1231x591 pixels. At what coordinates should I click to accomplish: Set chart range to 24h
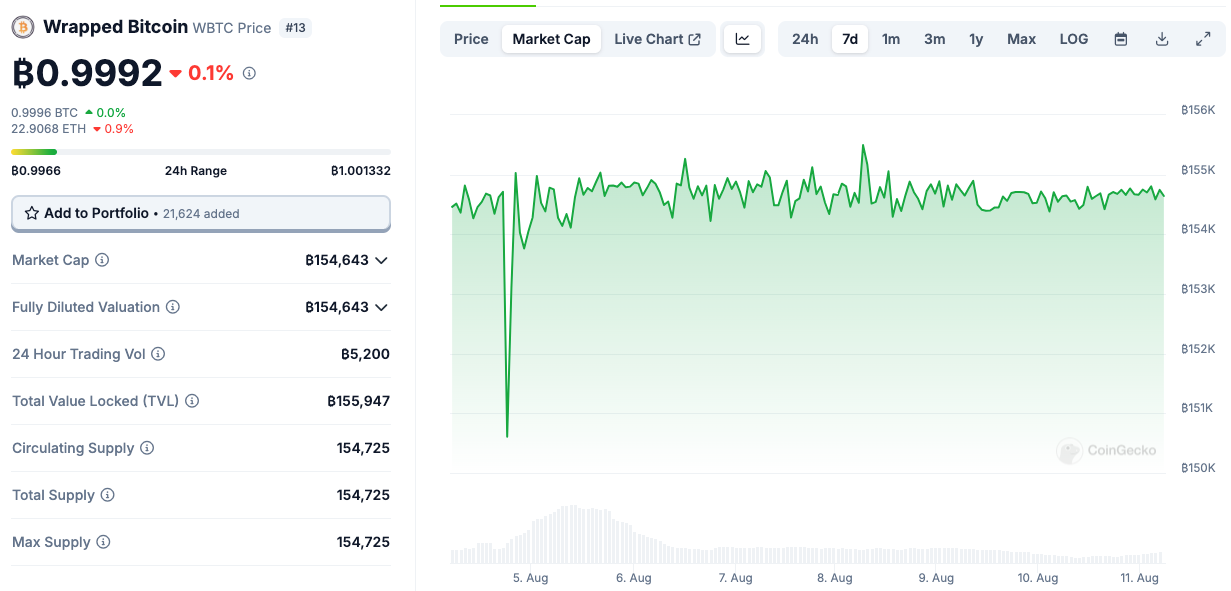[x=805, y=39]
